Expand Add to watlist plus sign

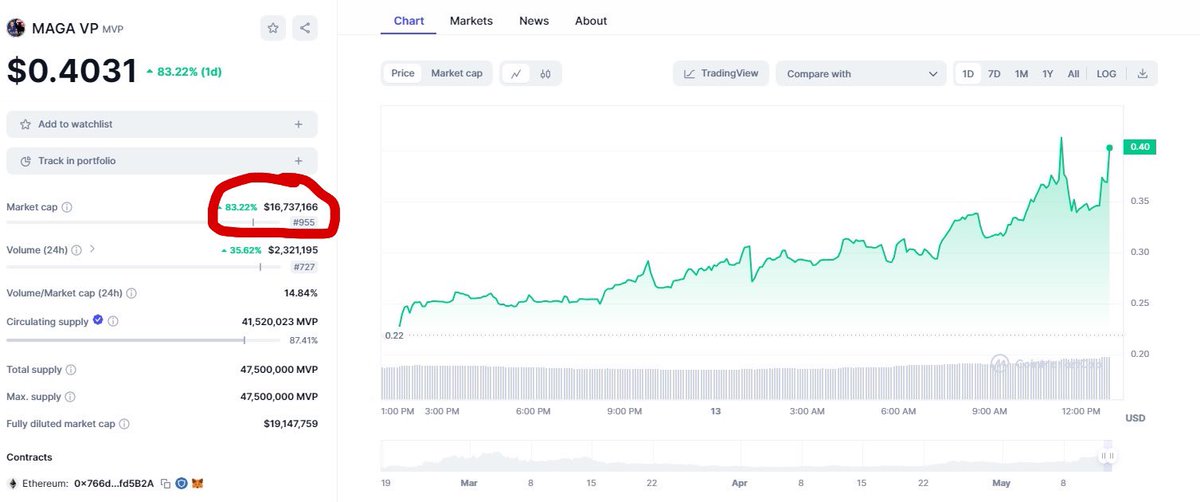[x=298, y=124]
